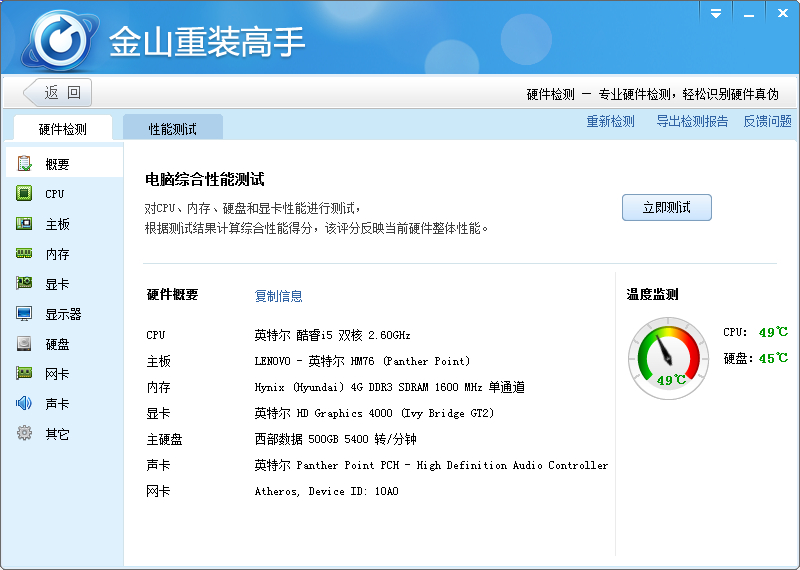Image resolution: width=800 pixels, height=570 pixels.
Task: Click the 英特尔 HD Graphics 4000 text
Action: (x=374, y=413)
